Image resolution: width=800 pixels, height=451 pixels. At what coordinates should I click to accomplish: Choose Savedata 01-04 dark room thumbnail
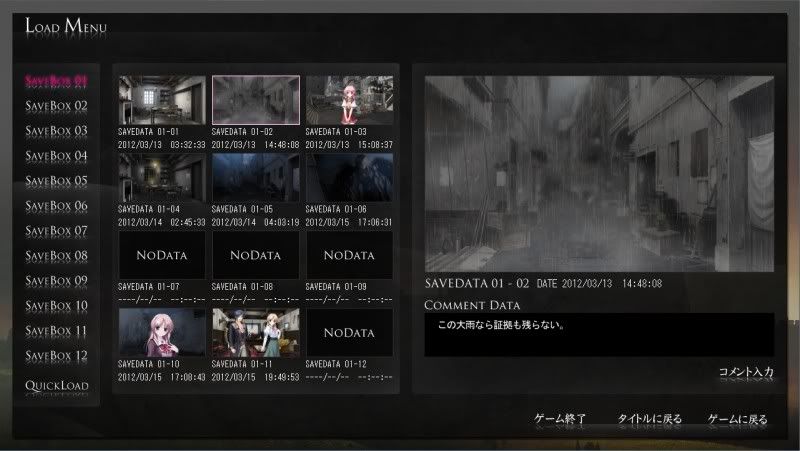[162, 178]
